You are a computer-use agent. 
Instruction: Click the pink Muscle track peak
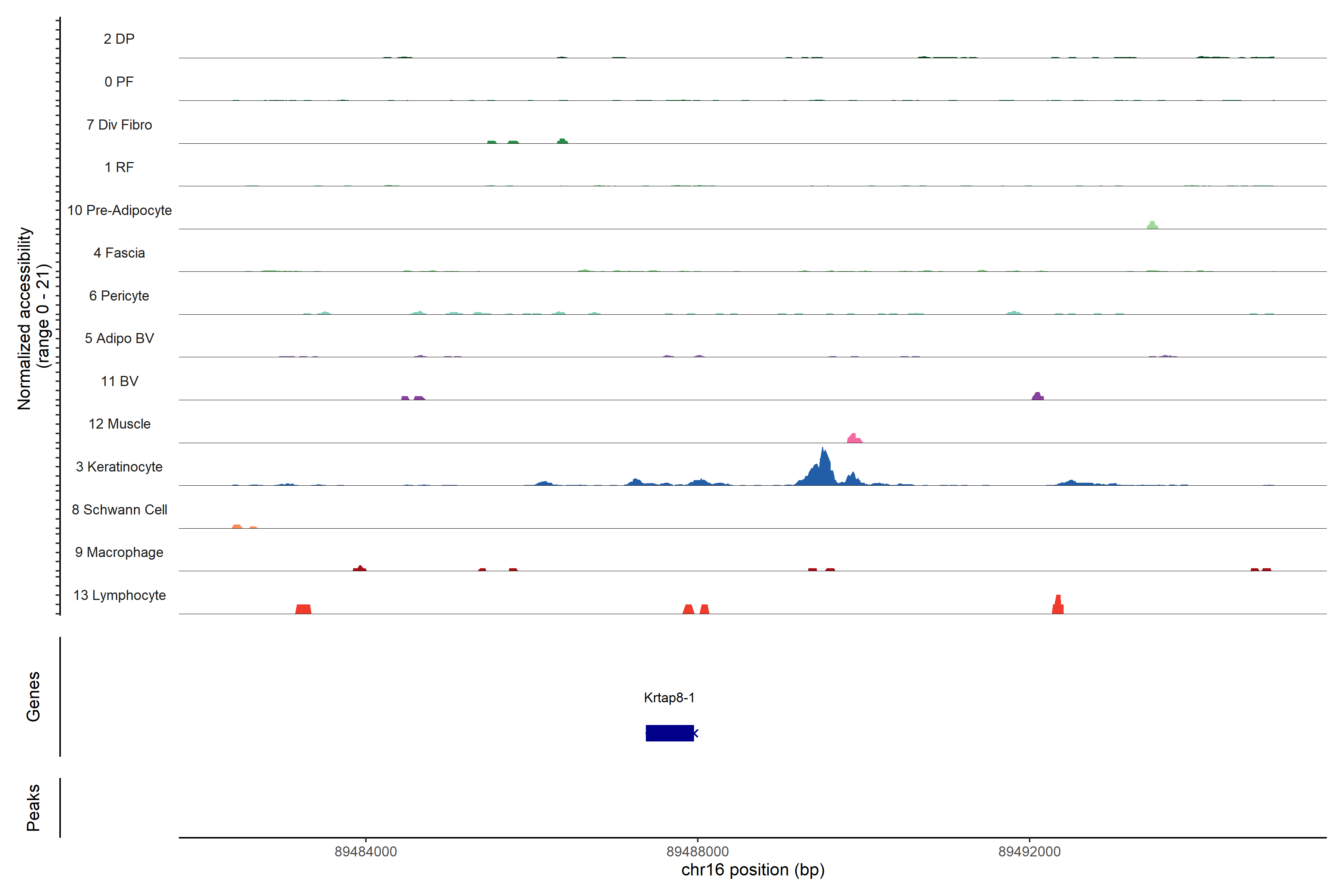click(854, 439)
